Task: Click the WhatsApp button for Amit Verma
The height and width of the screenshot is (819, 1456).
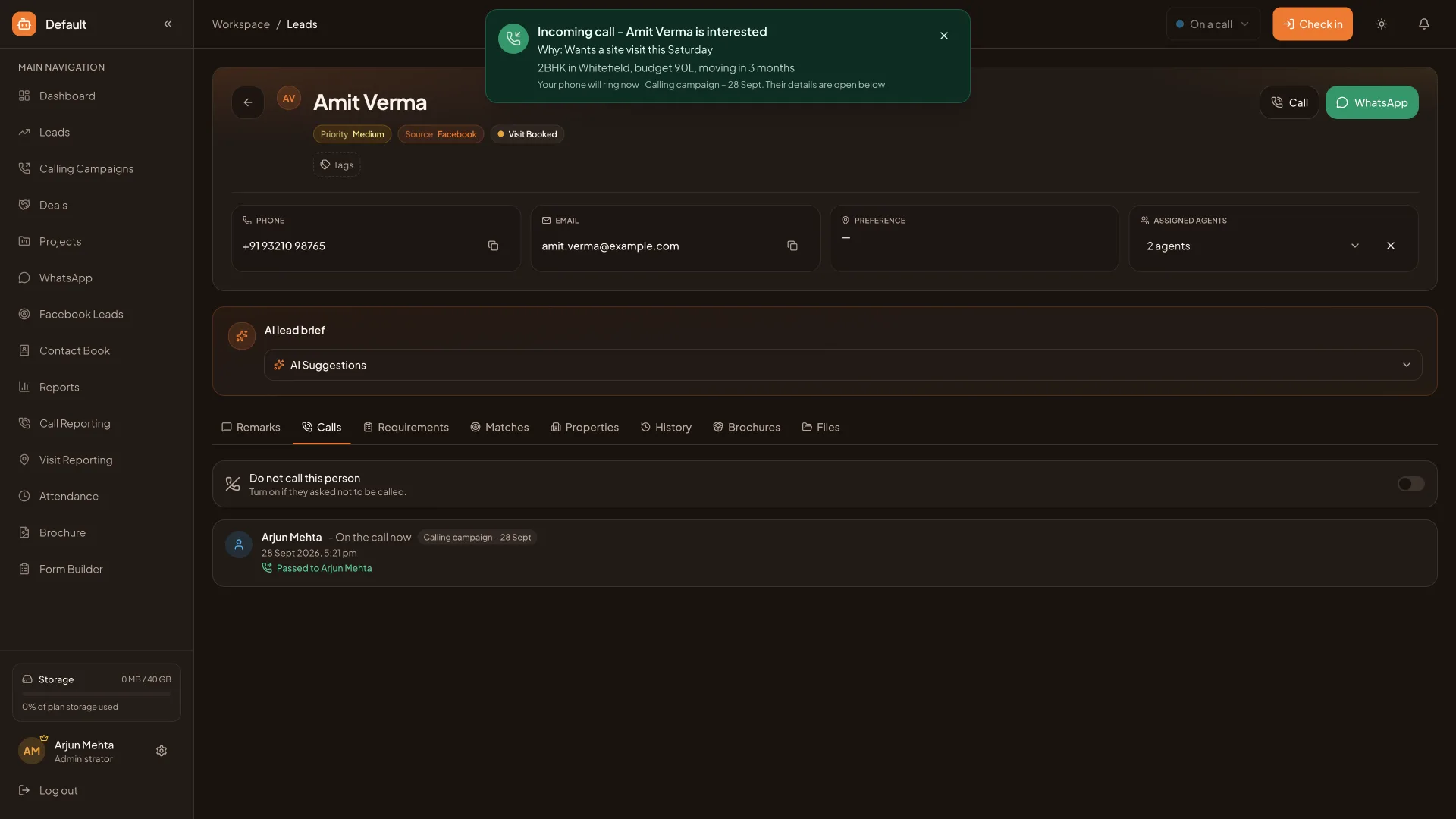Action: [x=1371, y=102]
